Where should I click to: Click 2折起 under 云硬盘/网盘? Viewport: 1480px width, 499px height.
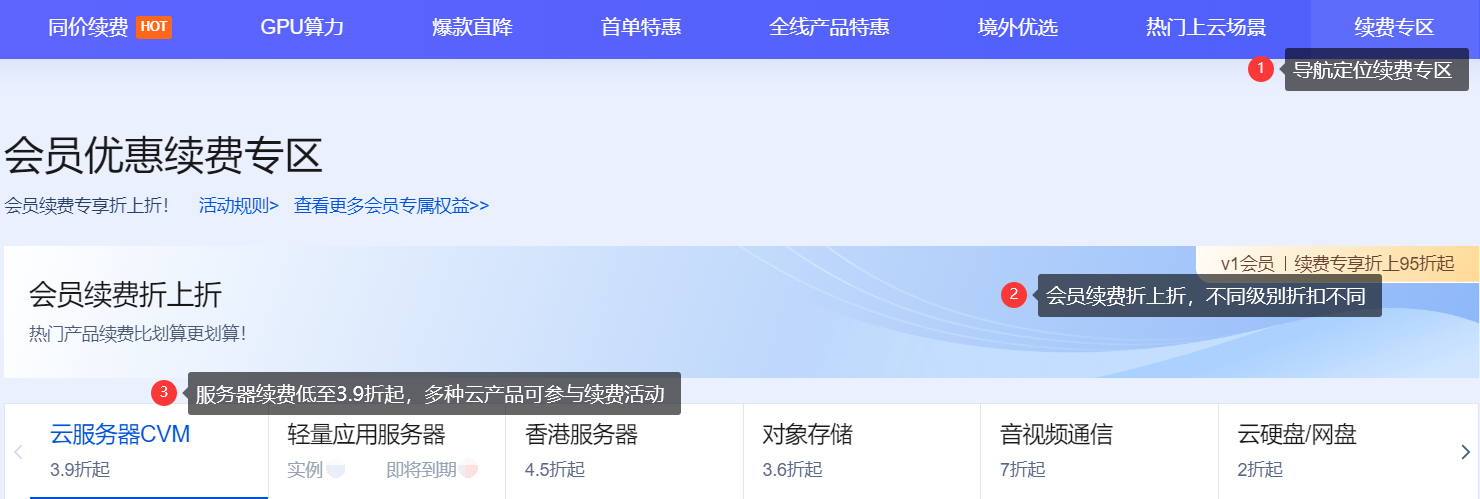[x=1260, y=469]
